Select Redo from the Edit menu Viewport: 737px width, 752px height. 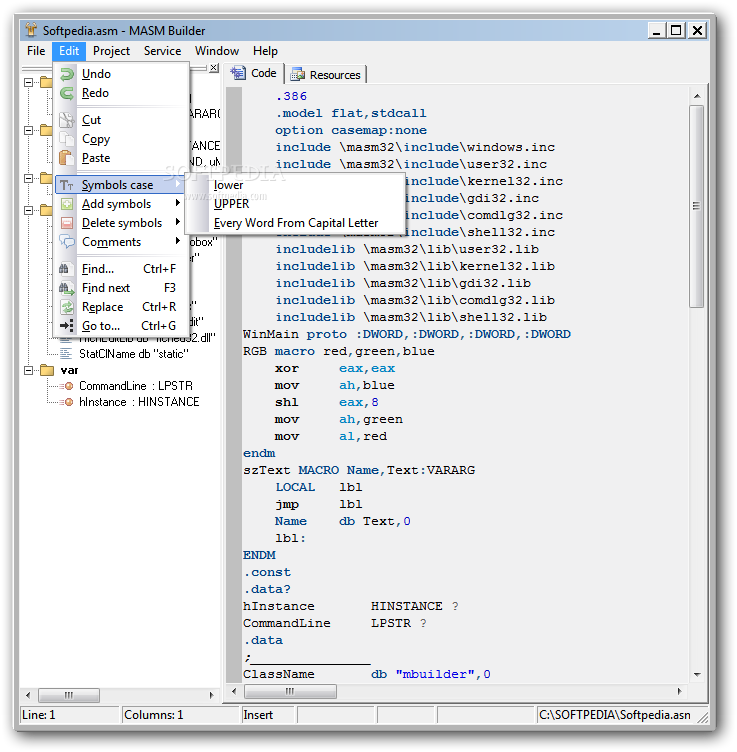pyautogui.click(x=120, y=93)
